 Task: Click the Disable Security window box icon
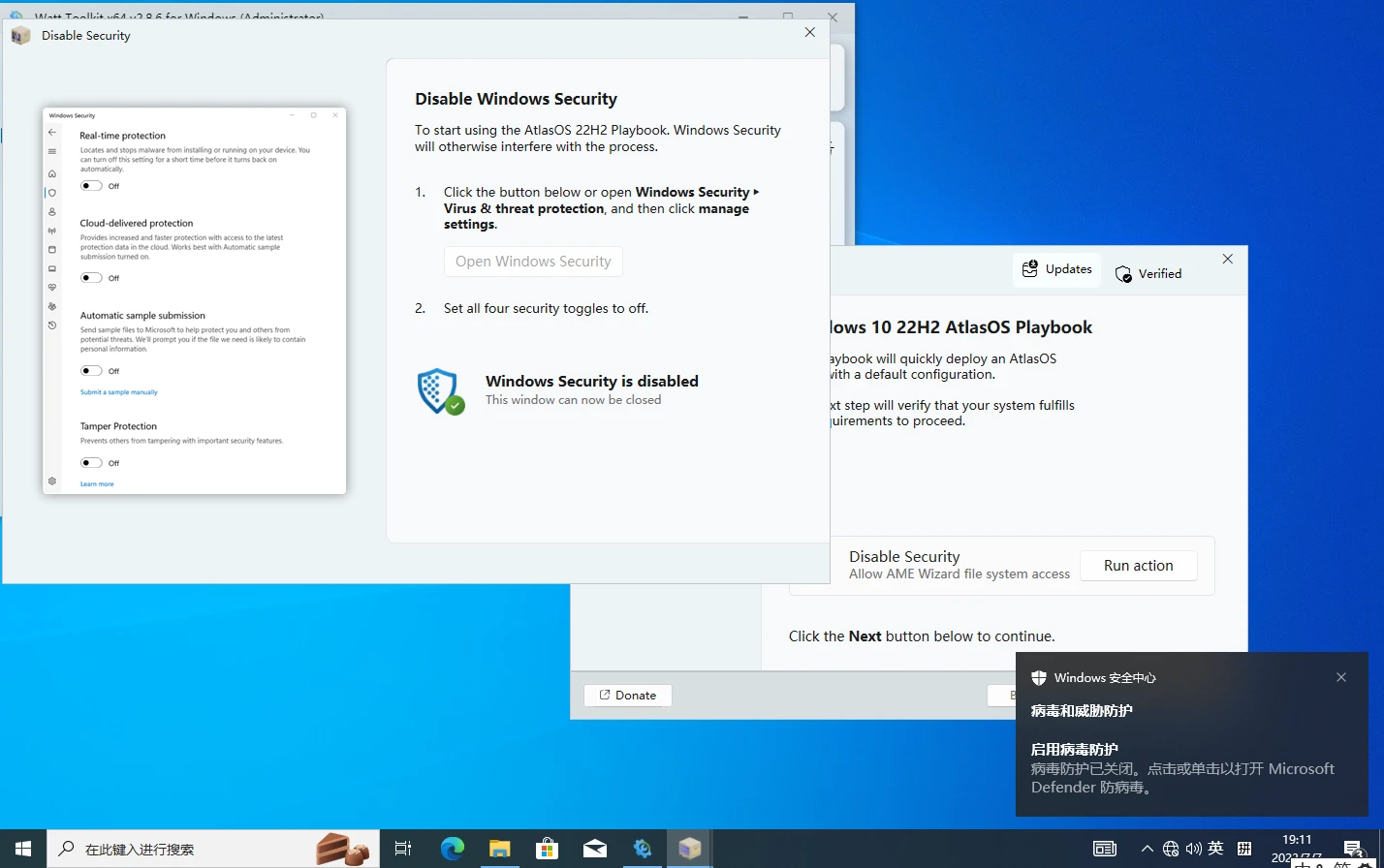tap(21, 35)
